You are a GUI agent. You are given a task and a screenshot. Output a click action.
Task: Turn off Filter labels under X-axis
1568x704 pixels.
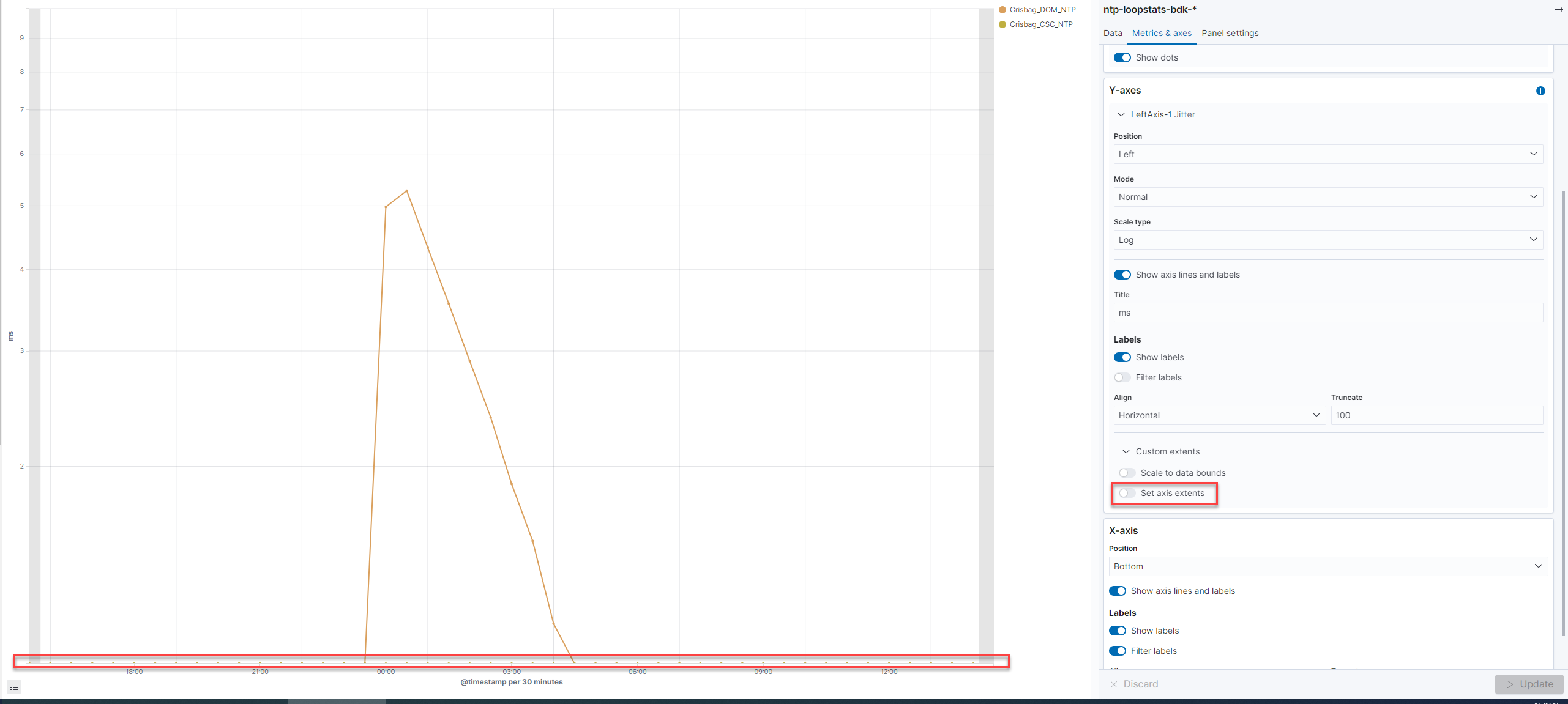[x=1118, y=651]
